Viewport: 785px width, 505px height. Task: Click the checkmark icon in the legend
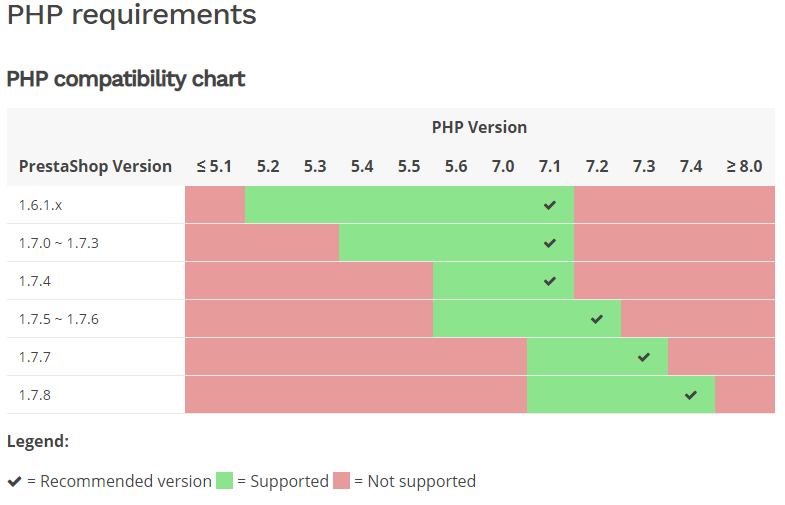(x=14, y=482)
